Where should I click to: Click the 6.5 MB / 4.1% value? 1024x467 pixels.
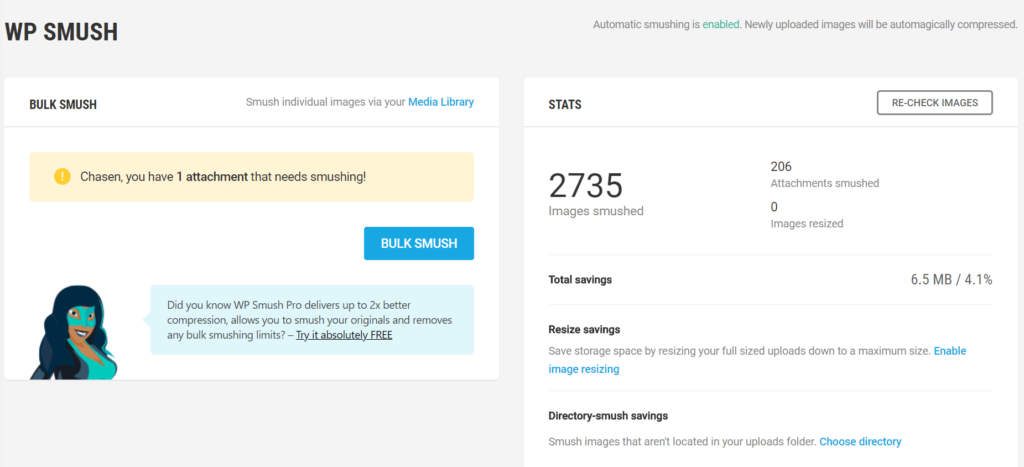pos(952,280)
